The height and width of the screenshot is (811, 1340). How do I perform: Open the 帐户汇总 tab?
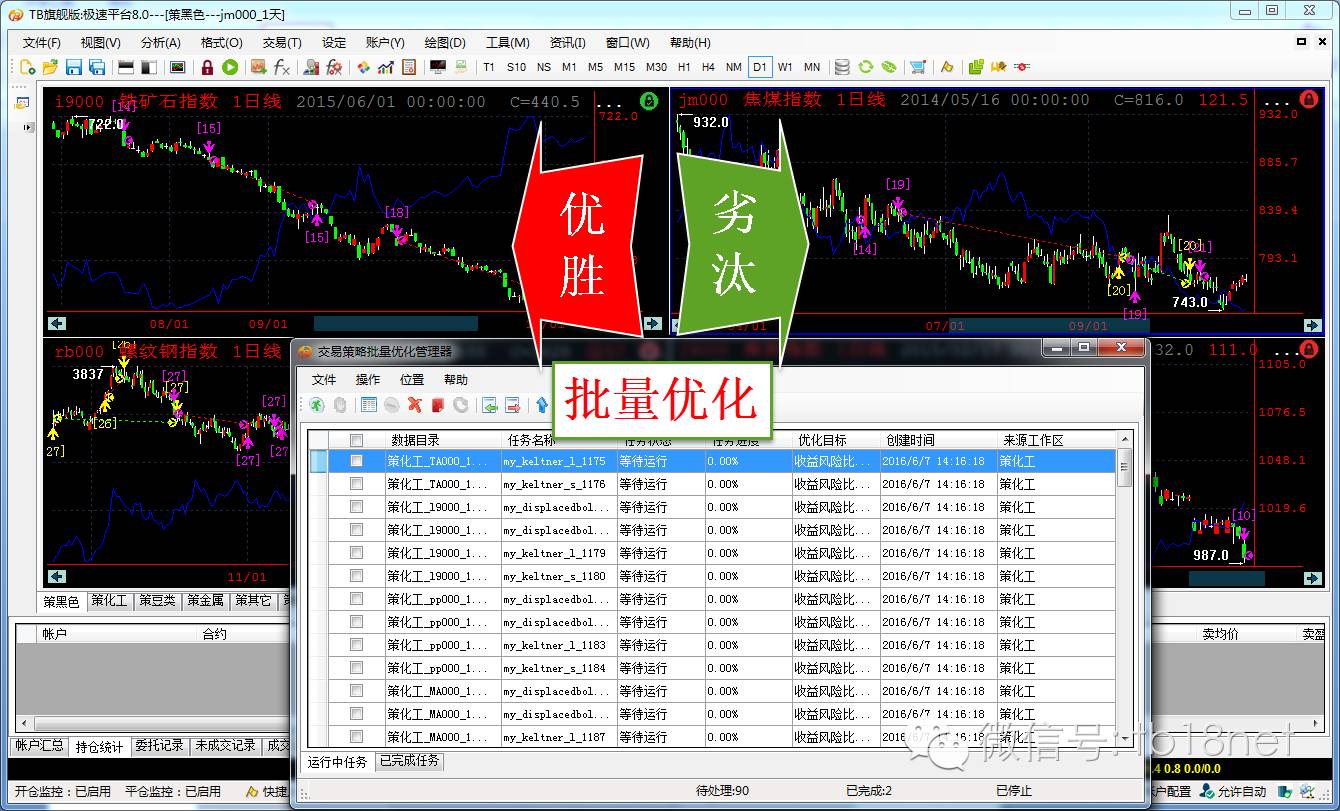(x=40, y=746)
